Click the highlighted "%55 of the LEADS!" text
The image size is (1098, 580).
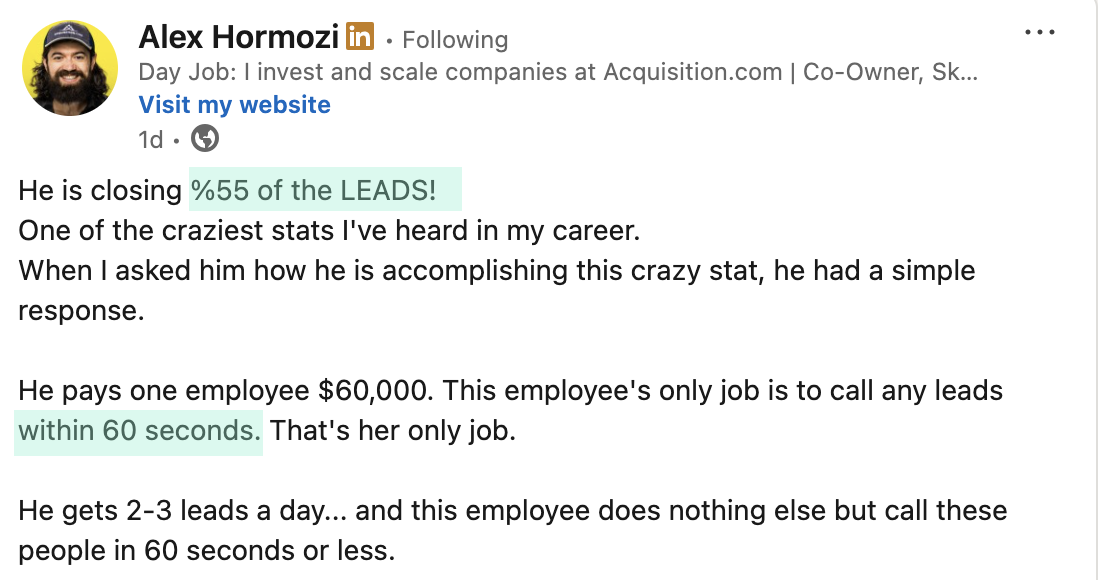[325, 190]
